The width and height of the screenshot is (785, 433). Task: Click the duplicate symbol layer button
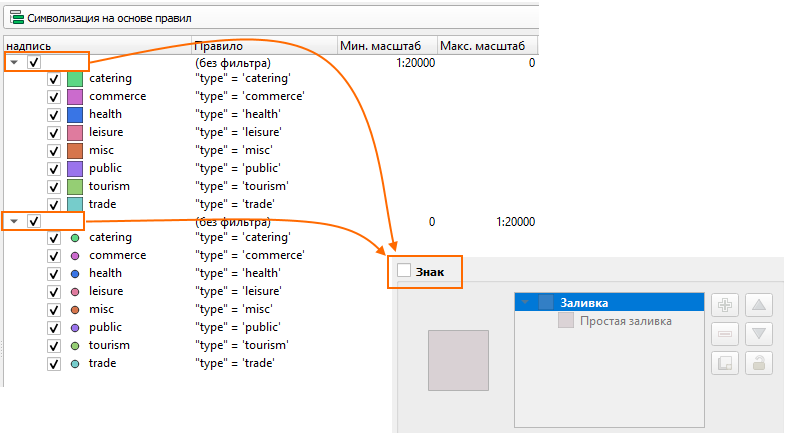725,363
